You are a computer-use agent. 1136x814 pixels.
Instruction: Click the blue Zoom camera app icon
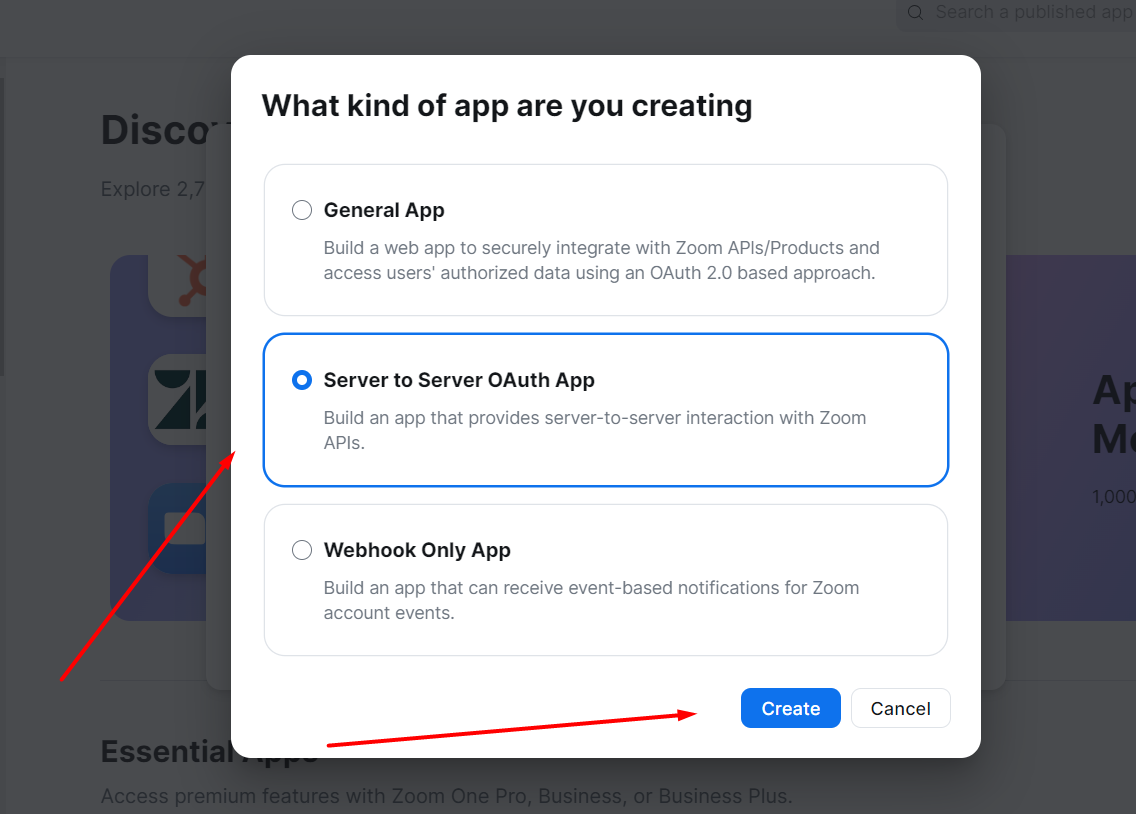pyautogui.click(x=178, y=528)
